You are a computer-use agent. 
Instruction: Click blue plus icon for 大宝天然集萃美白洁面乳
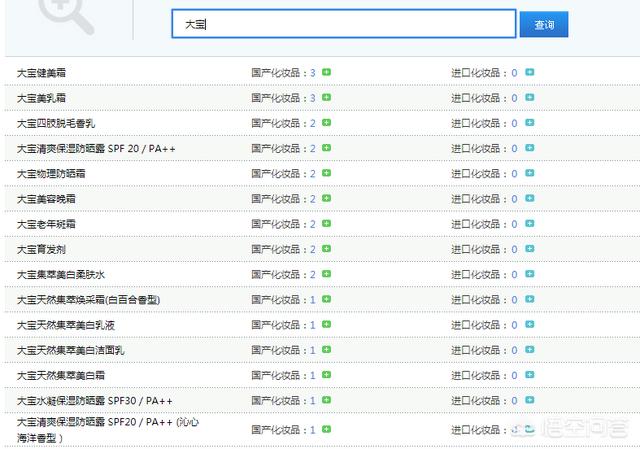(x=529, y=350)
